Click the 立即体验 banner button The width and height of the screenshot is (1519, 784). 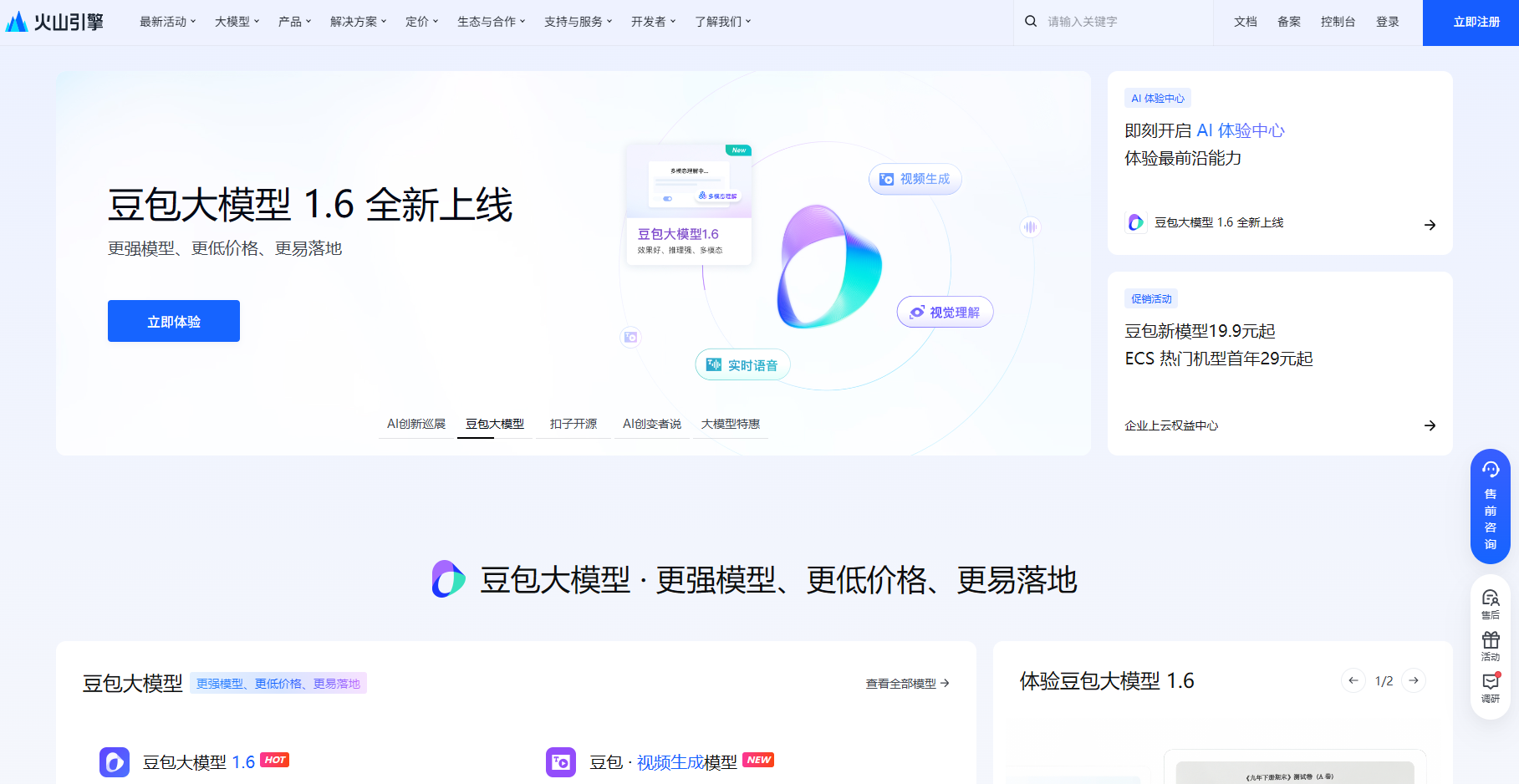[174, 321]
